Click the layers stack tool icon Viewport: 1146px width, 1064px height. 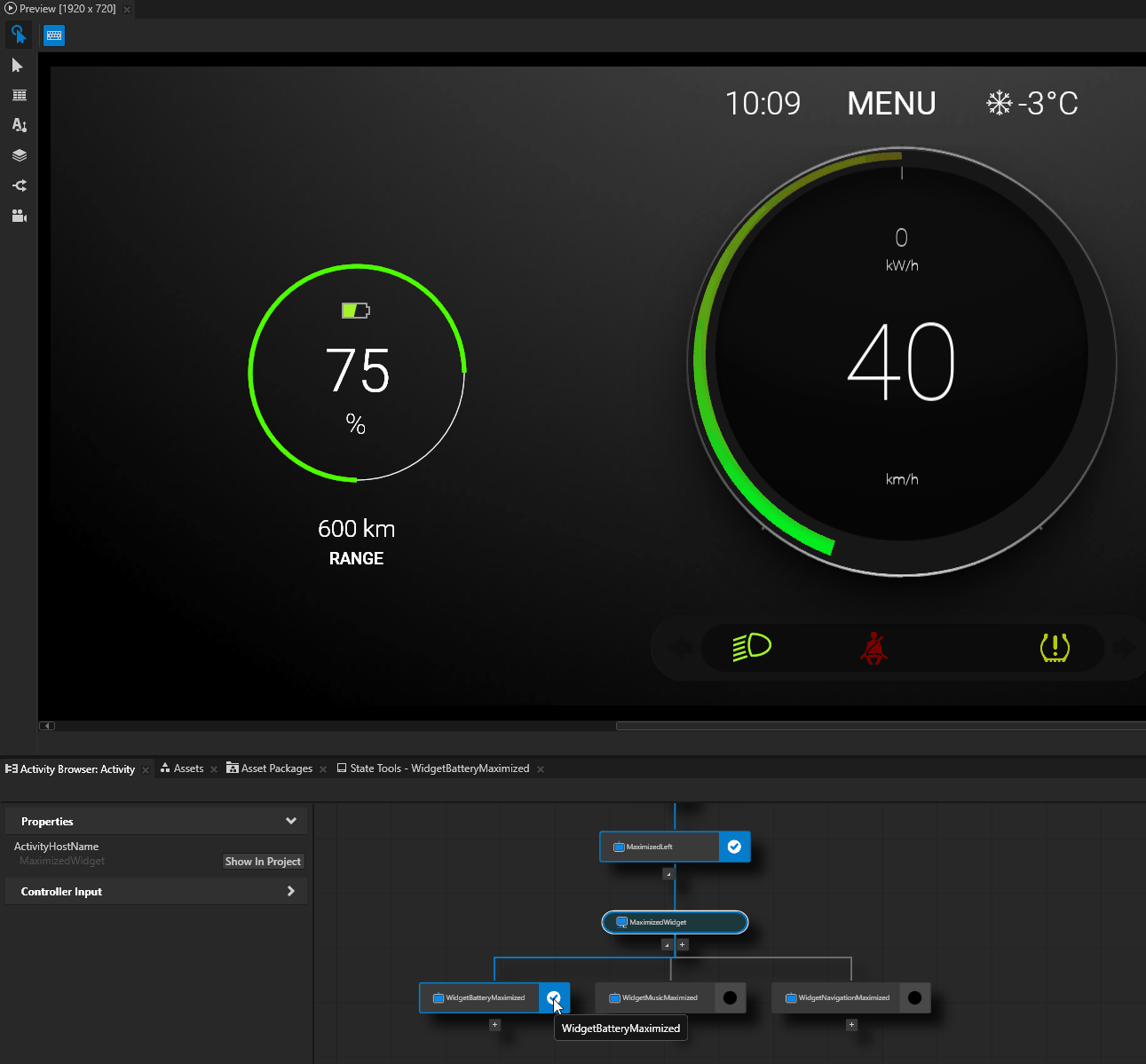click(x=19, y=155)
